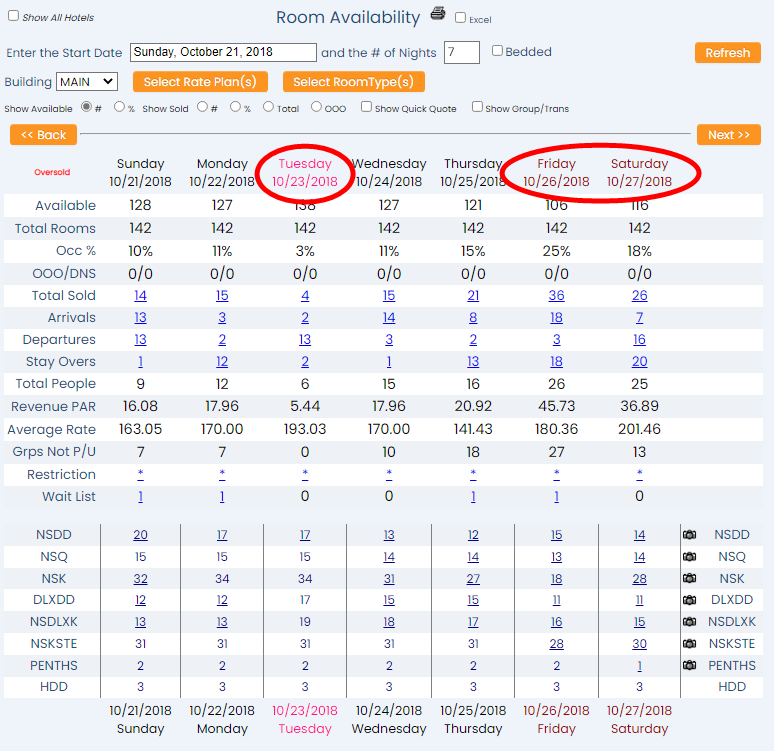The height and width of the screenshot is (751, 774).
Task: Click the Start Date input field
Action: click(223, 52)
